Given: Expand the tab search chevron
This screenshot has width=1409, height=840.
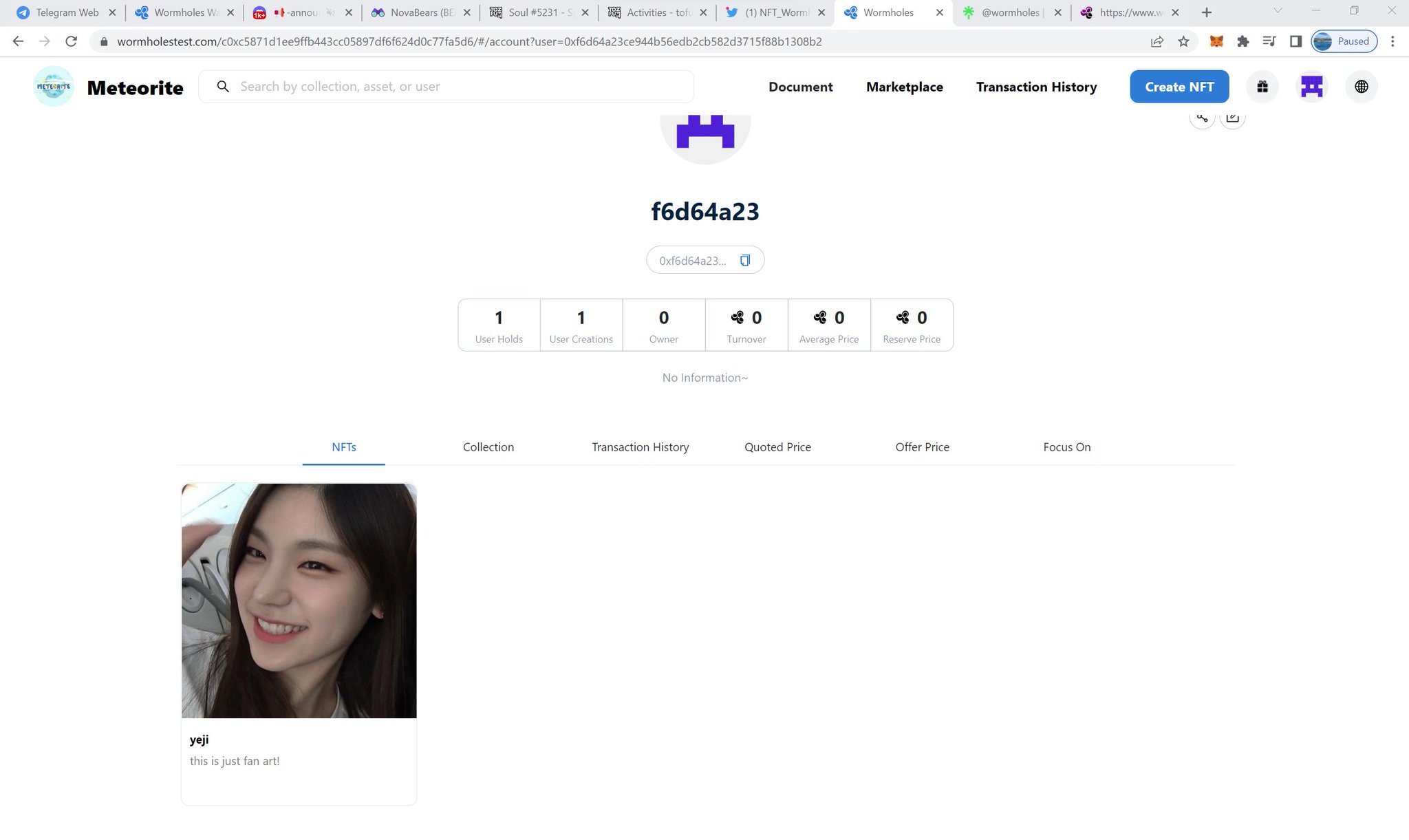Looking at the screenshot, I should click(x=1278, y=11).
